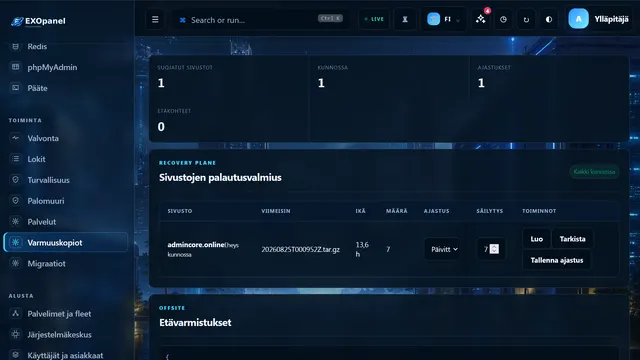Click the Valvonta pulse icon

(x=16, y=138)
